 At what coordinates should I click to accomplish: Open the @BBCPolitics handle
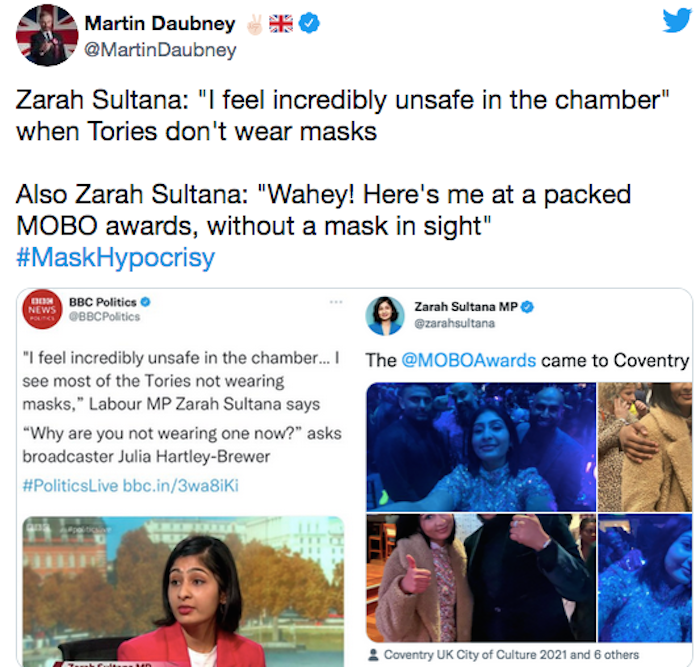[x=104, y=317]
